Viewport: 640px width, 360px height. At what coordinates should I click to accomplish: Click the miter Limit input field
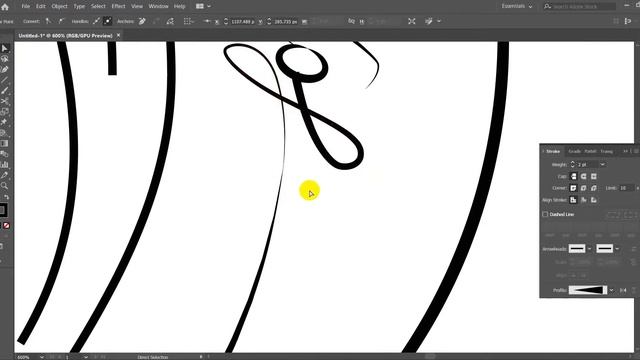(626, 188)
